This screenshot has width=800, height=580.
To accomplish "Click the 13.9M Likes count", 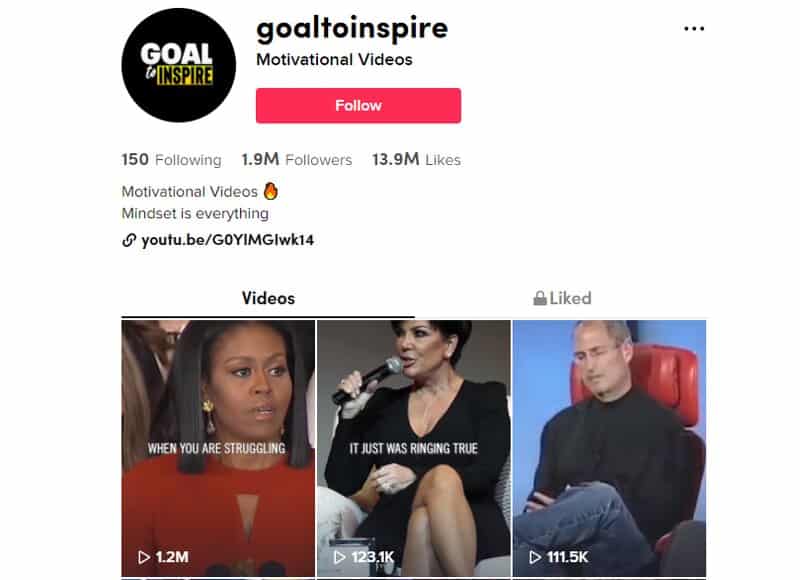I will pos(416,160).
